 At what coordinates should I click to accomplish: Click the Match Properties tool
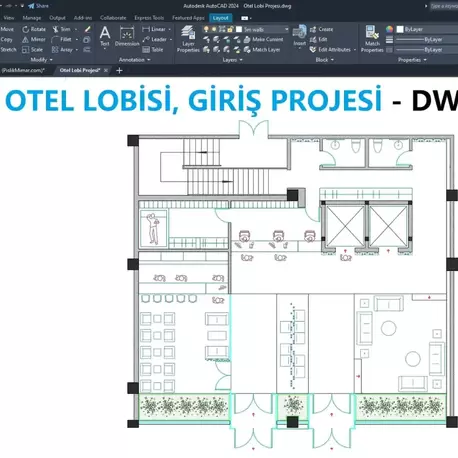(372, 39)
